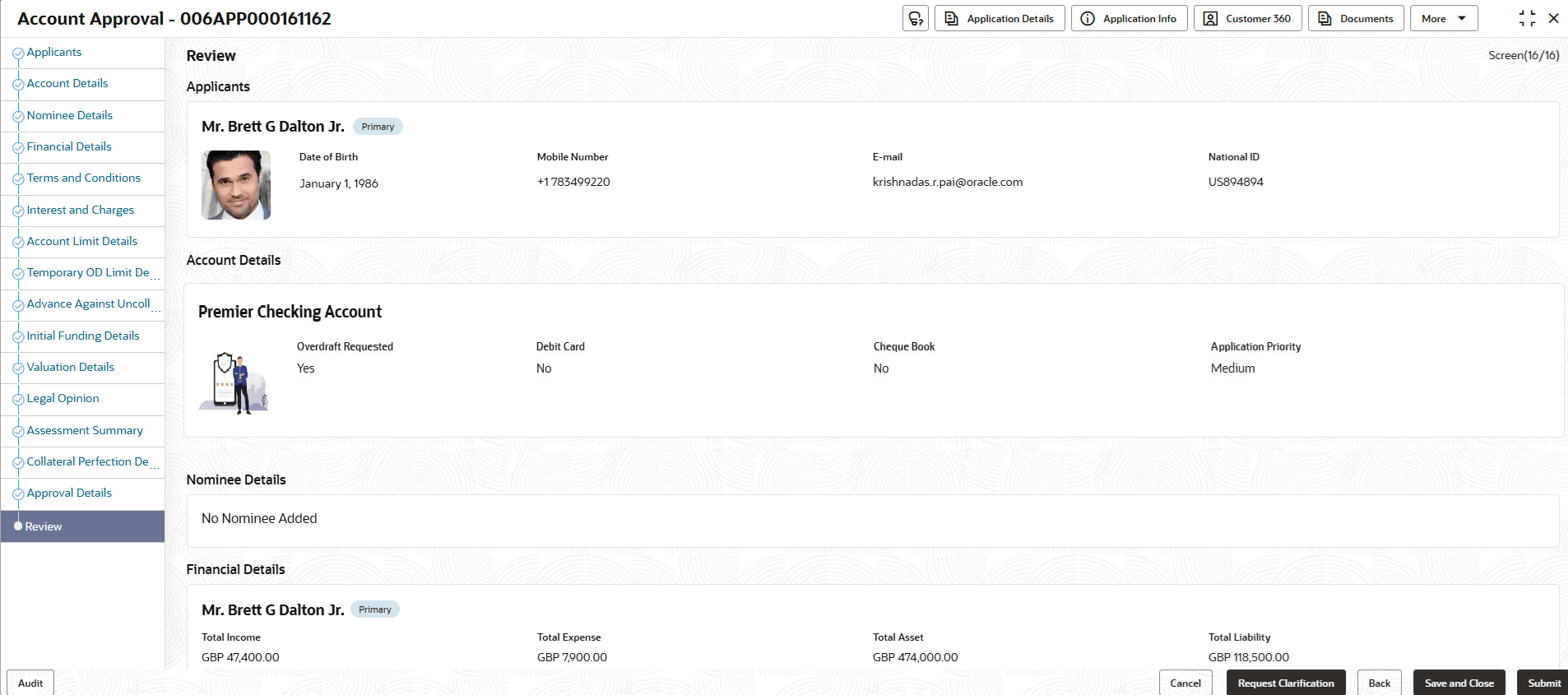Cancel the approval
1568x695 pixels.
coord(1185,683)
